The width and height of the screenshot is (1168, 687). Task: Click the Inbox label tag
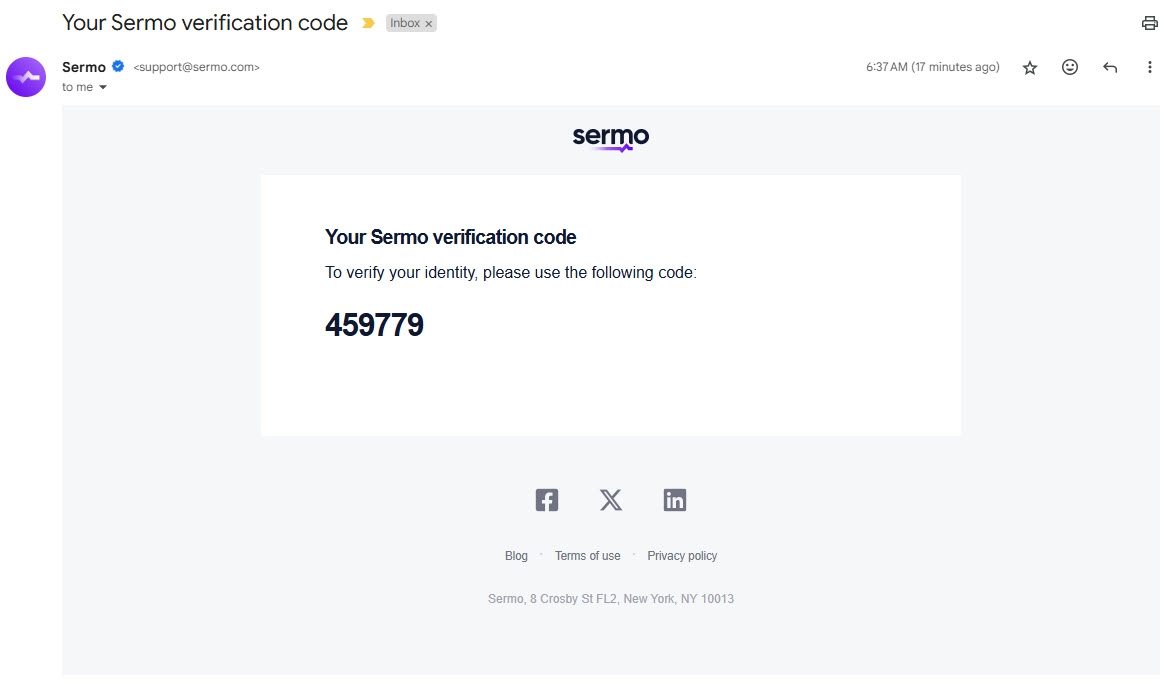(x=404, y=23)
